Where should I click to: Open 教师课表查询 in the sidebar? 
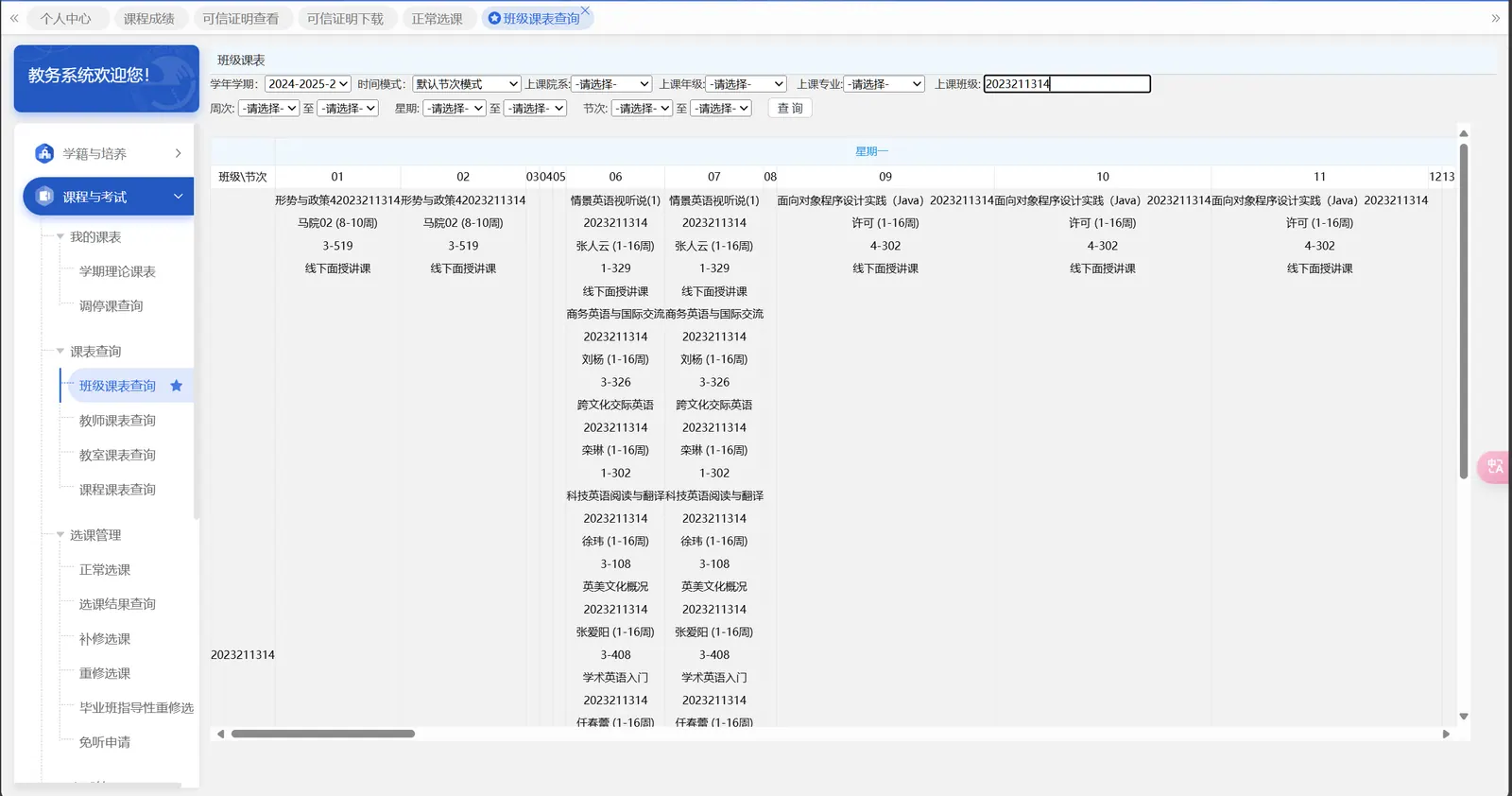coord(117,421)
